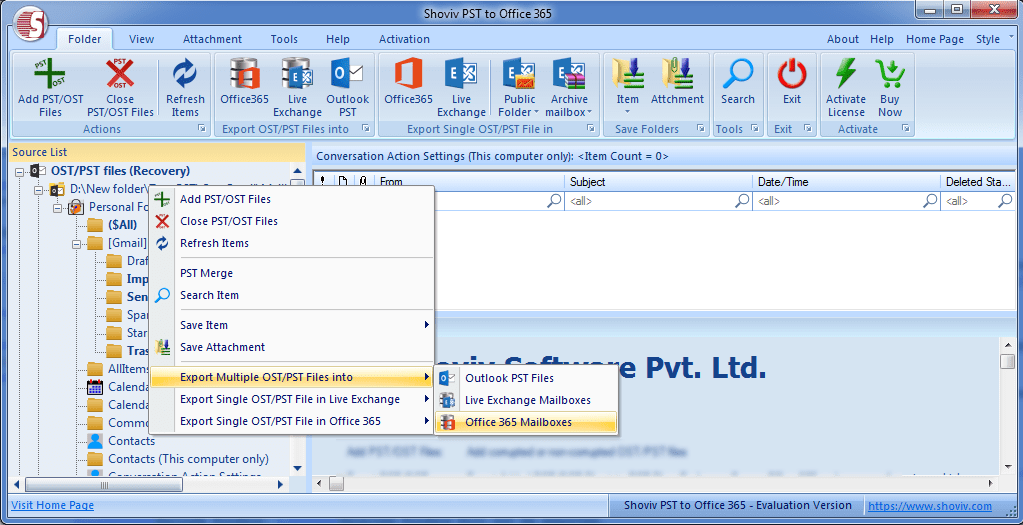The image size is (1023, 525).
Task: Click Actions group dialog launcher
Action: pos(201,129)
